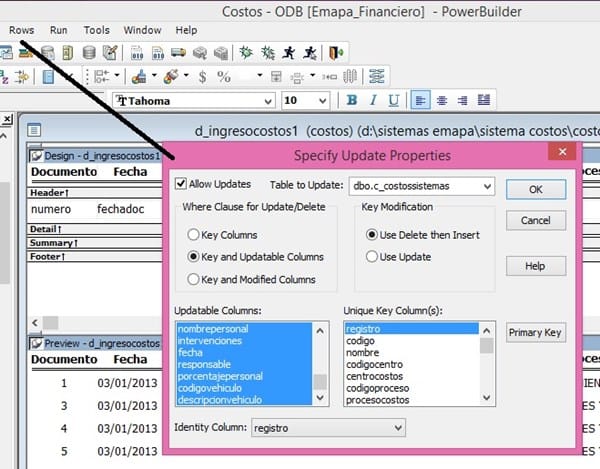Click the Primary Key button

coord(536,333)
